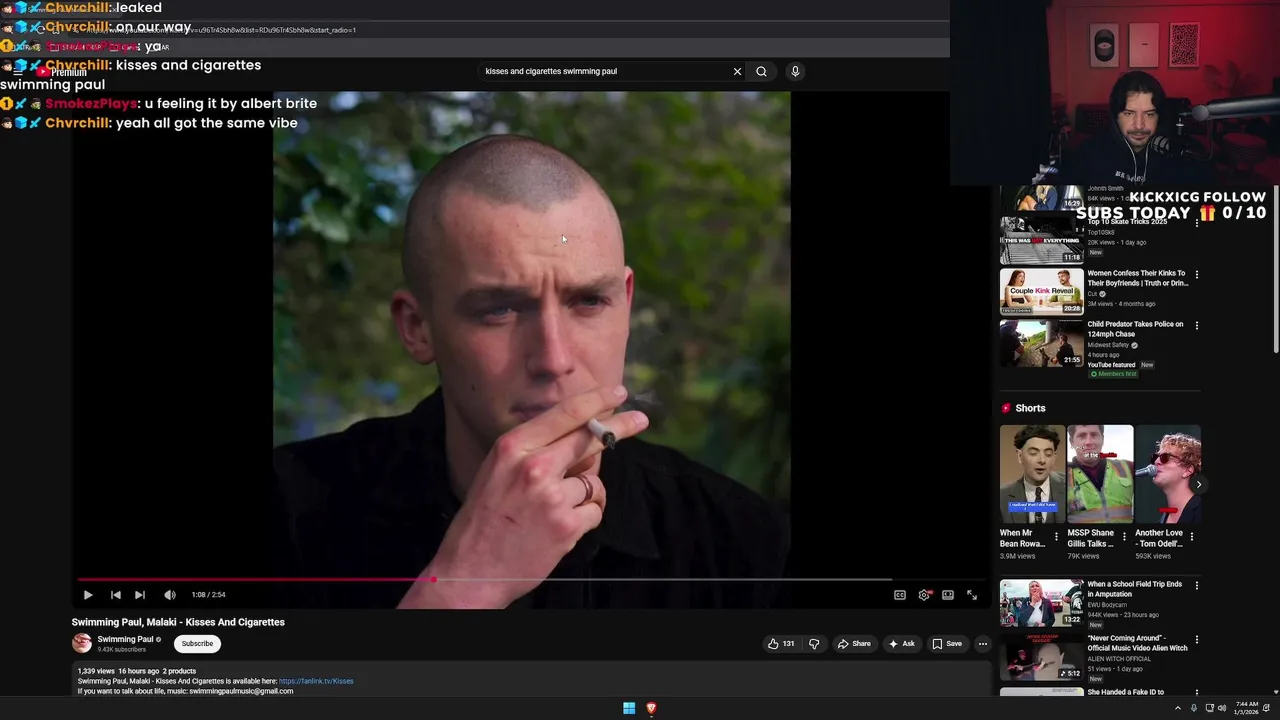
Task: Open options for the Women Confess Their Kinks video
Action: [x=1196, y=274]
